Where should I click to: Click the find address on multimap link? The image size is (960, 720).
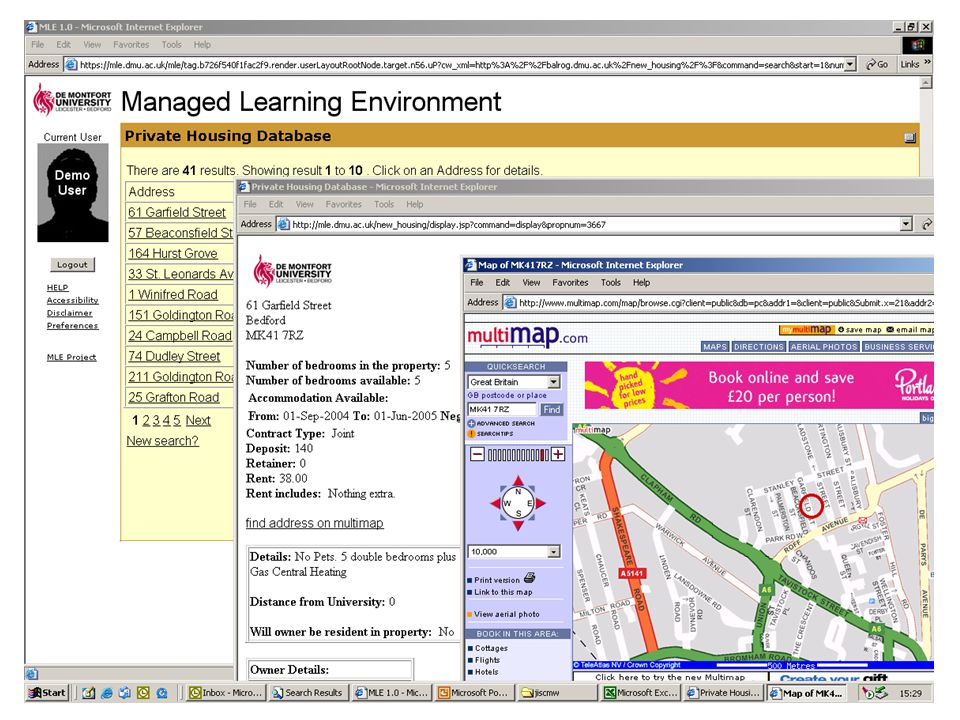click(x=315, y=523)
